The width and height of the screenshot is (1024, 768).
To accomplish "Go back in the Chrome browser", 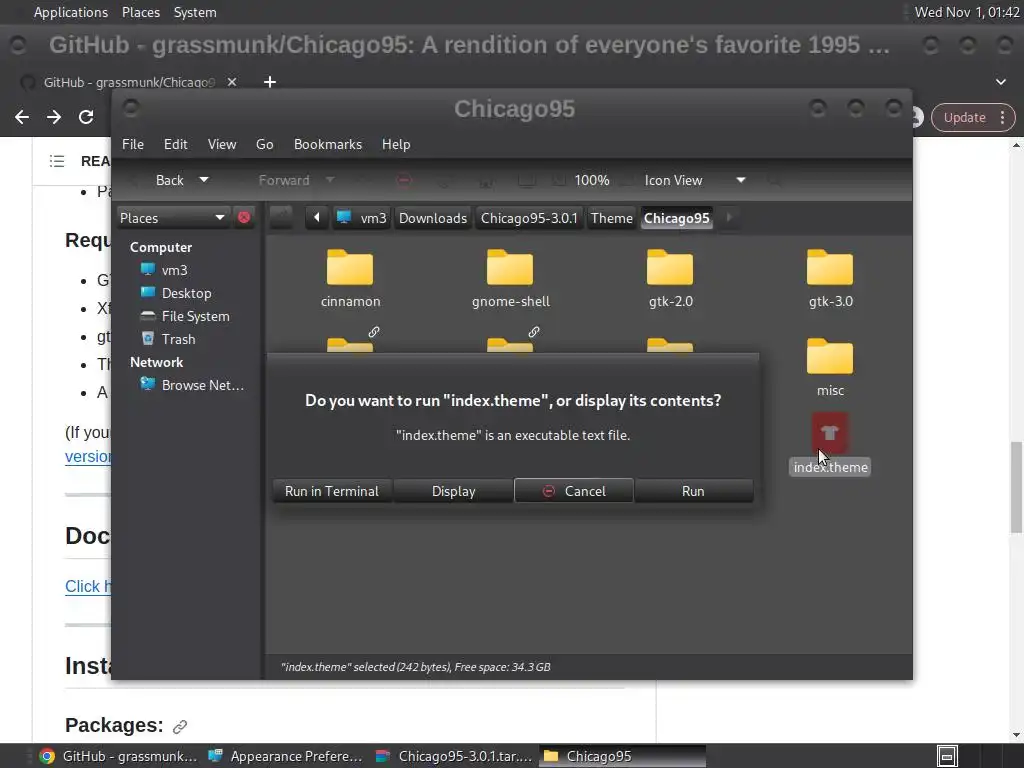I will click(x=22, y=117).
